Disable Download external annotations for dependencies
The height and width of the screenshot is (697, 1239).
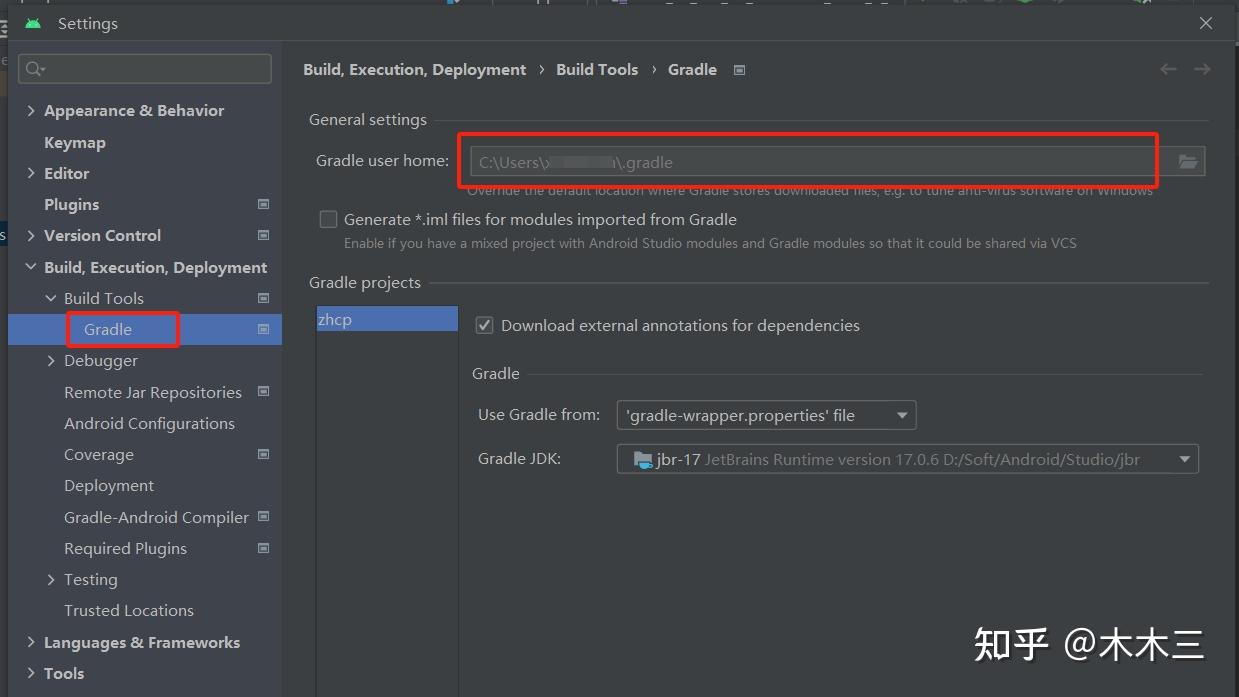coord(484,325)
